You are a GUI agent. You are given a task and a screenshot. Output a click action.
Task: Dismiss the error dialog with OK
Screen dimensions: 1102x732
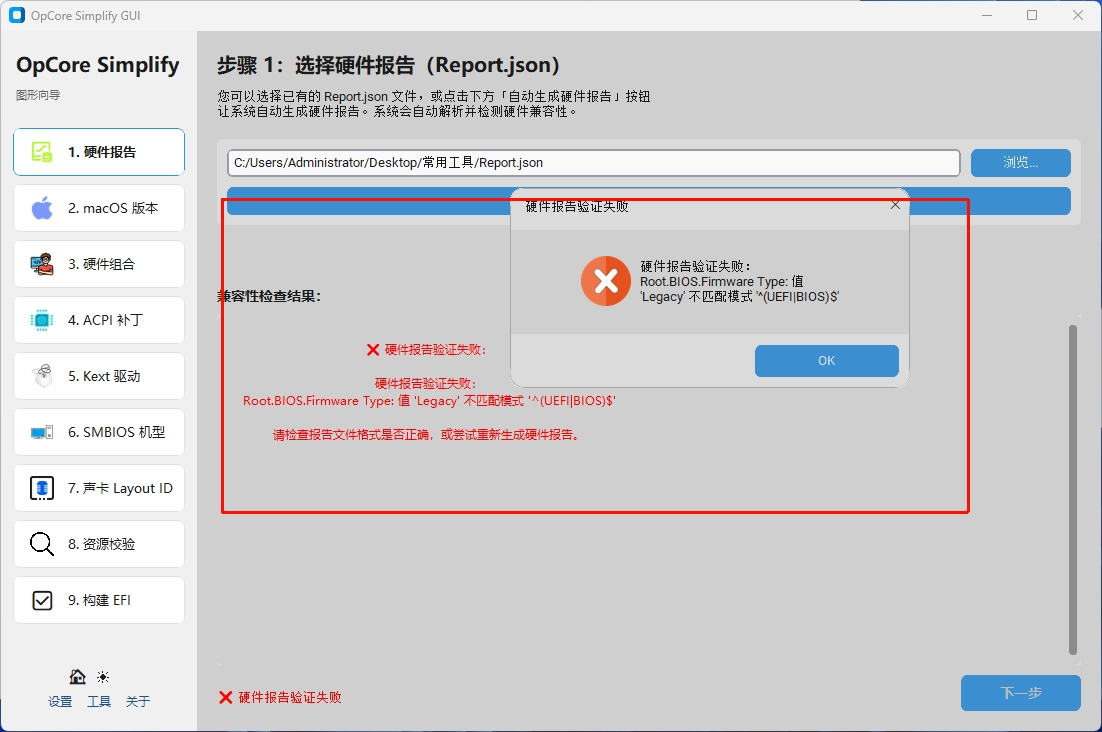[826, 361]
